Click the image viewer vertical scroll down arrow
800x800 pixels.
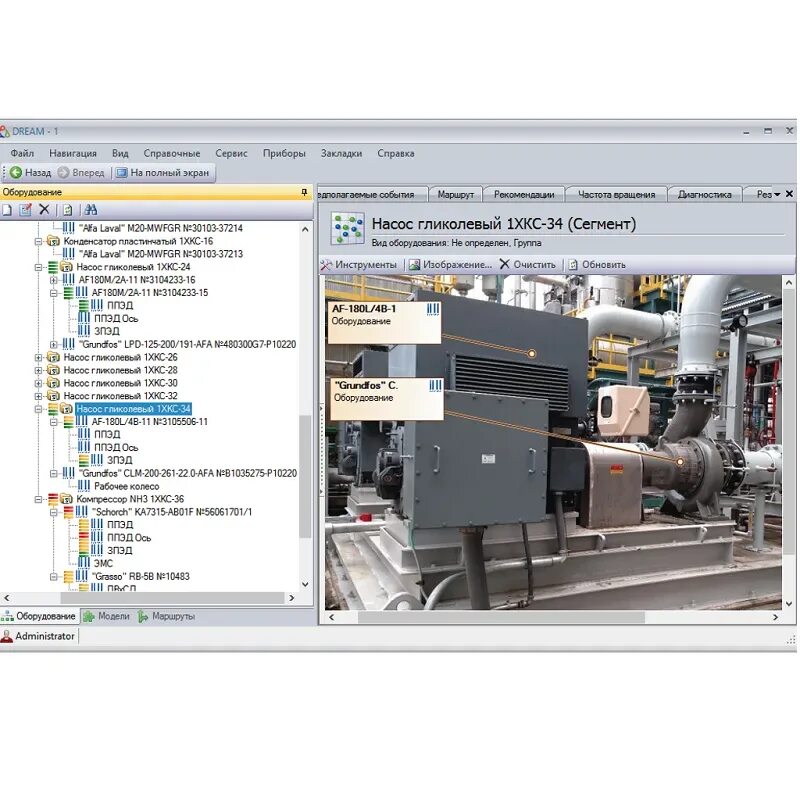coord(789,604)
